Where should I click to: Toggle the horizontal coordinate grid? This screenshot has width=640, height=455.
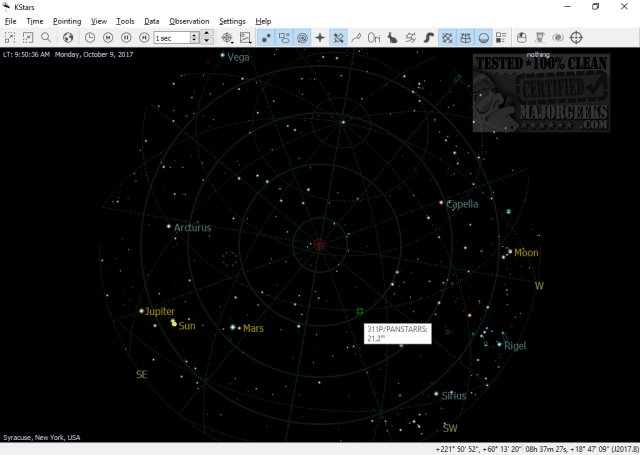point(465,38)
